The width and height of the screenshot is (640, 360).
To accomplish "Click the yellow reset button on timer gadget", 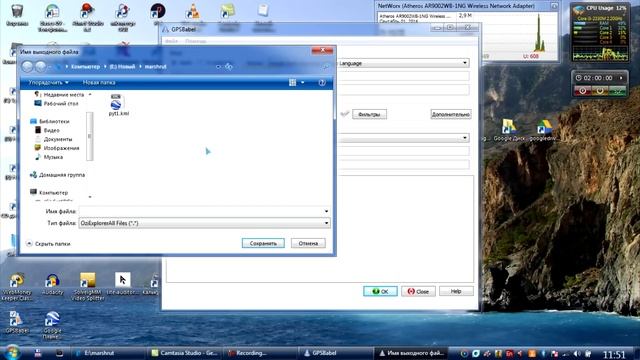I will pos(600,91).
